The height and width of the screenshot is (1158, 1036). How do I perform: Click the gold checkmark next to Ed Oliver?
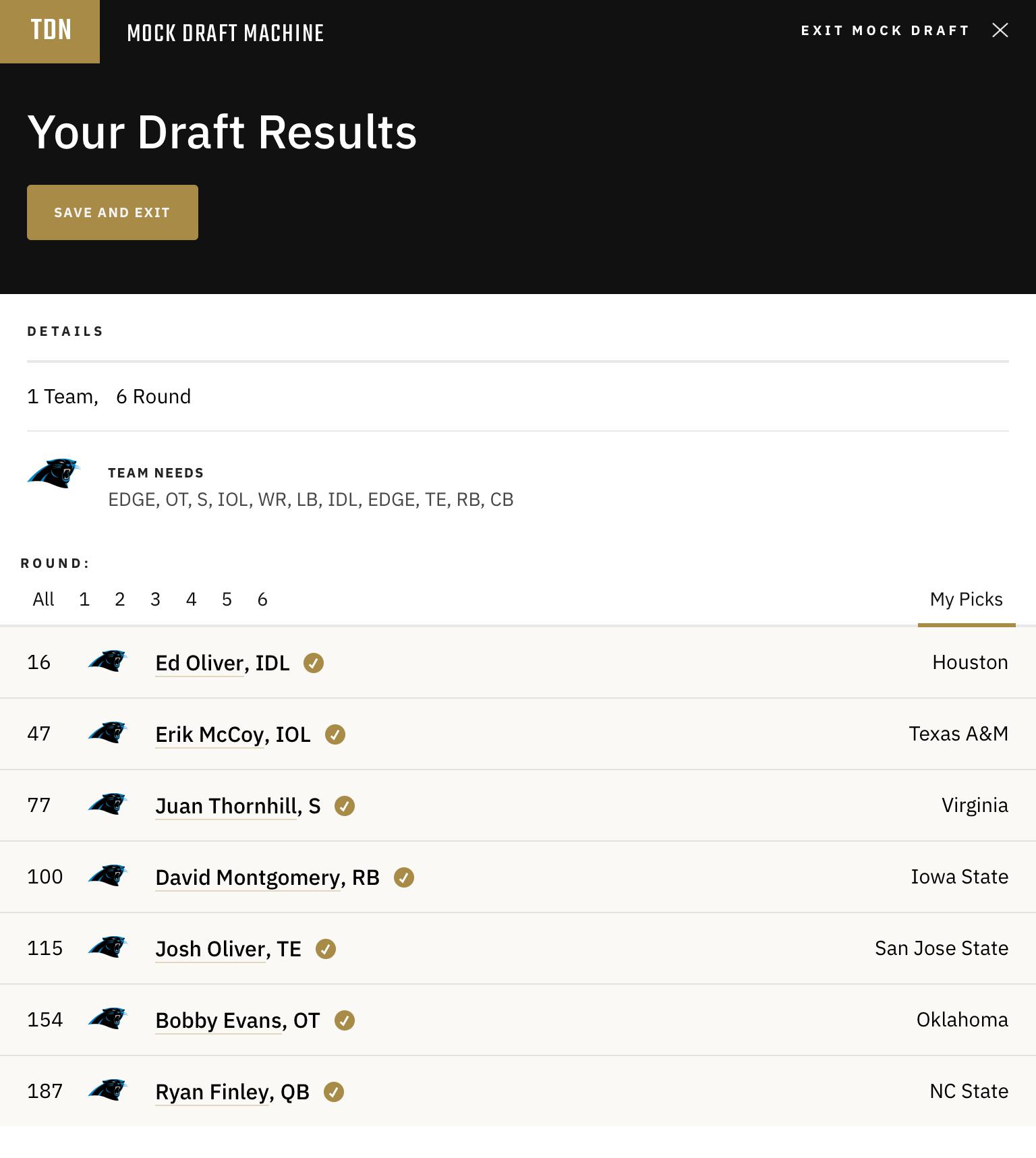pos(314,663)
